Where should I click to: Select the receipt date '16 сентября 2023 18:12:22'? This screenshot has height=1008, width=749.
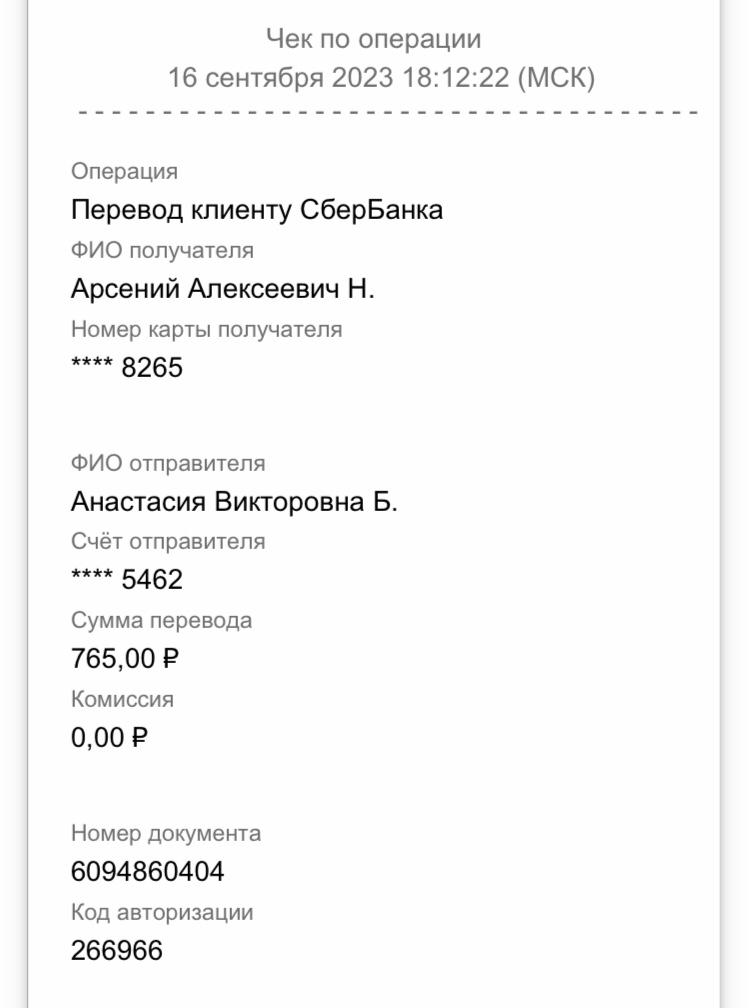(338, 78)
